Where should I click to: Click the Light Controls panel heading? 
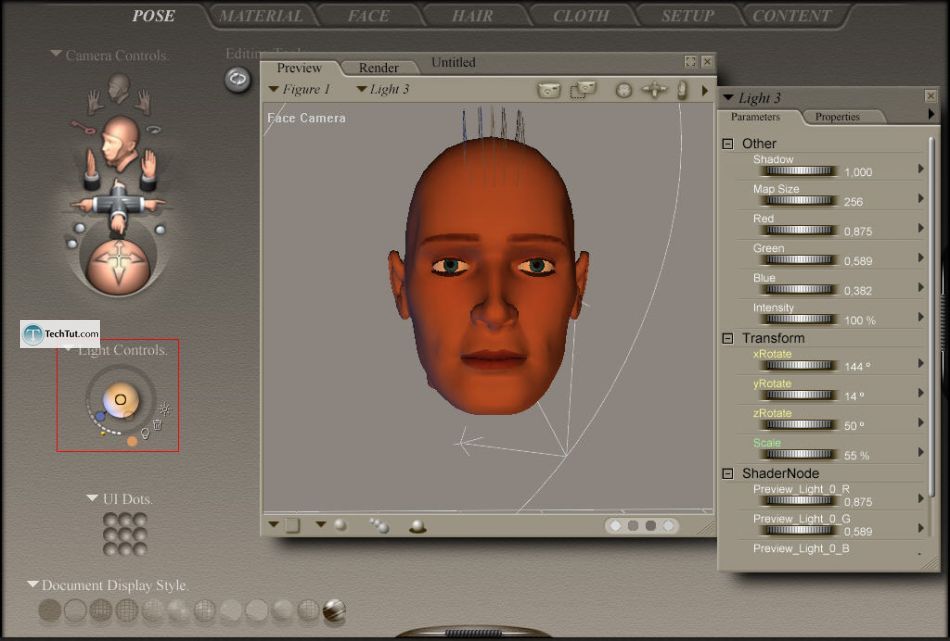[120, 351]
